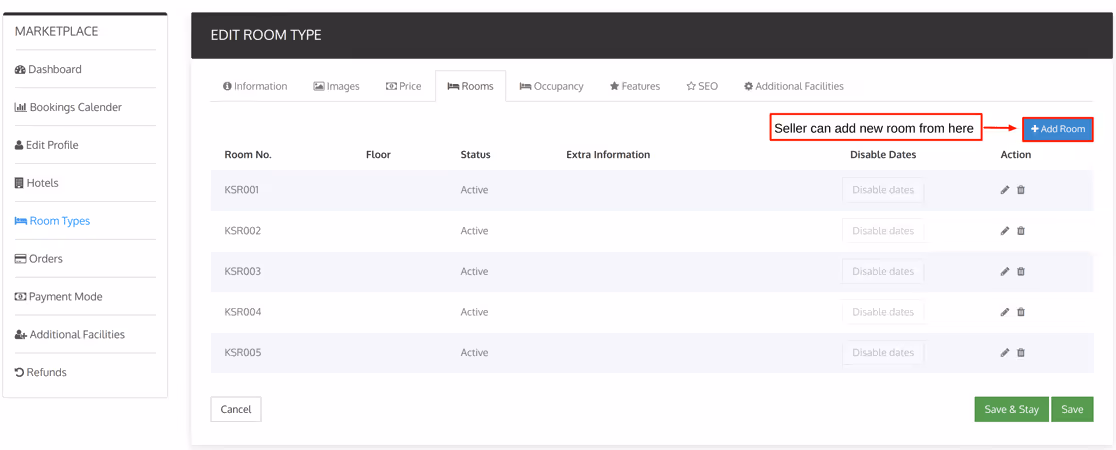
Task: Click room number KSR001 cell
Action: 243,190
